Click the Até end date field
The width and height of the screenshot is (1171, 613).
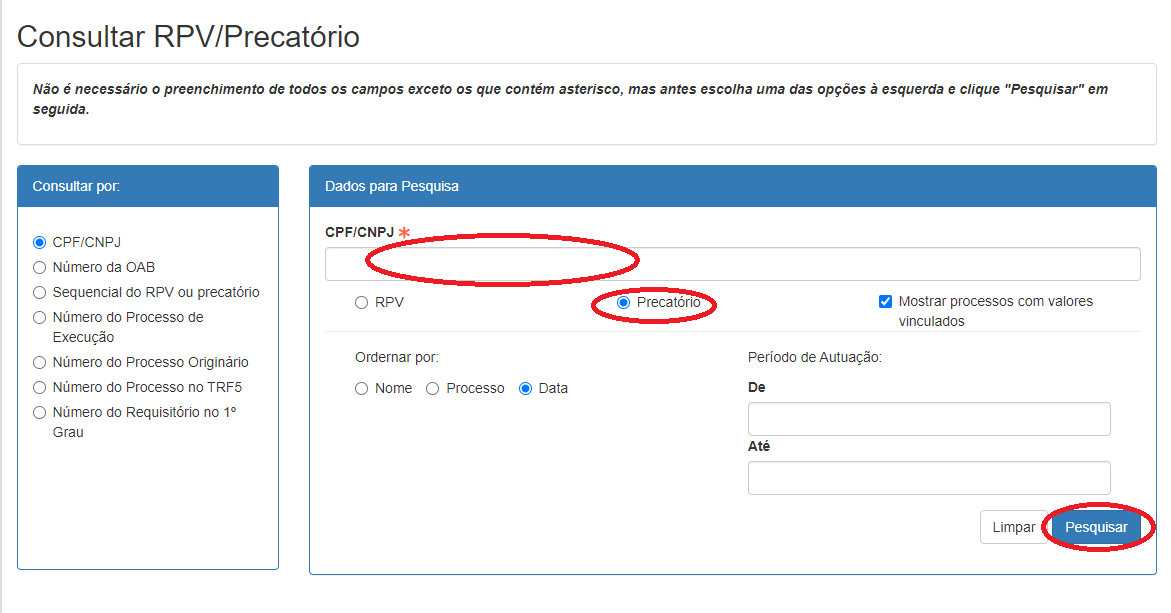928,478
